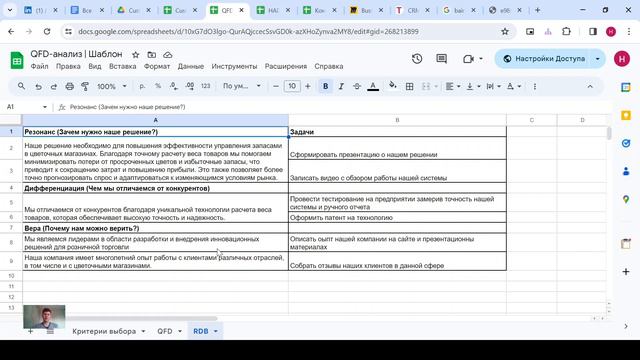The height and width of the screenshot is (360, 640).
Task: Click the move to folder icon
Action: (151, 55)
